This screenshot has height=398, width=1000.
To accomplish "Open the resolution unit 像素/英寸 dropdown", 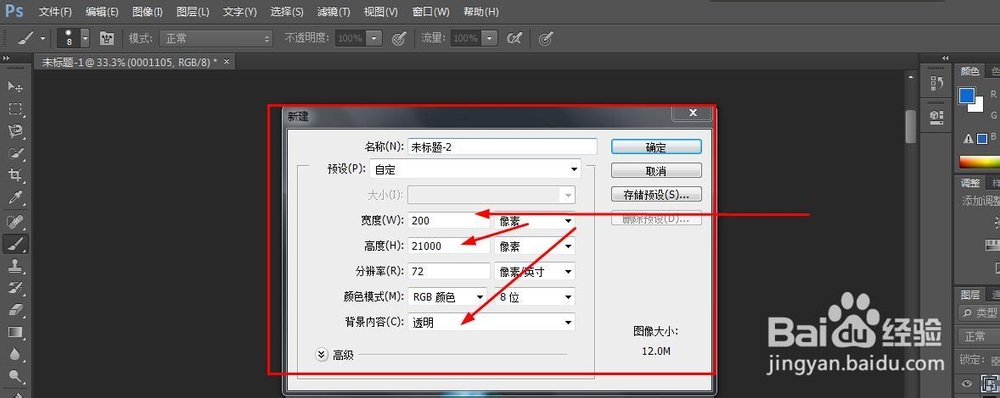I will (534, 271).
